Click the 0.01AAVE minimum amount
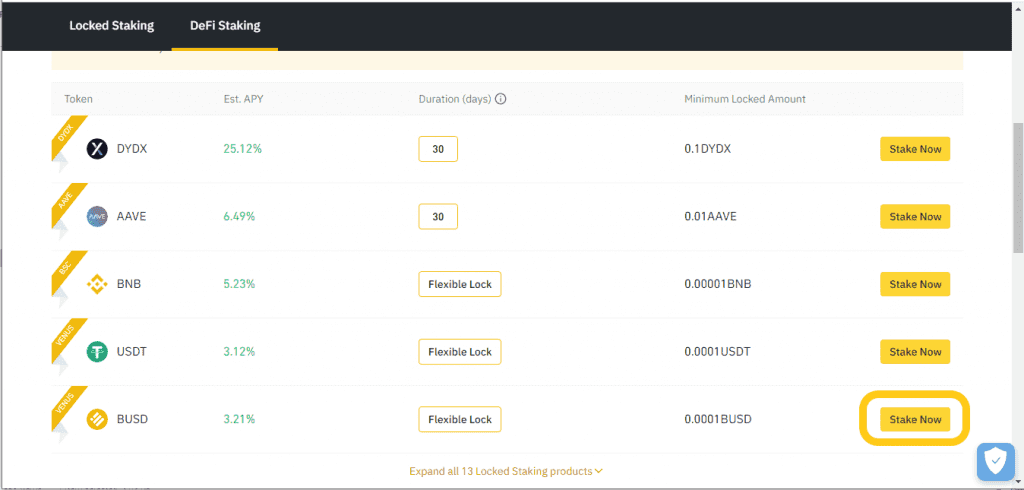 711,216
